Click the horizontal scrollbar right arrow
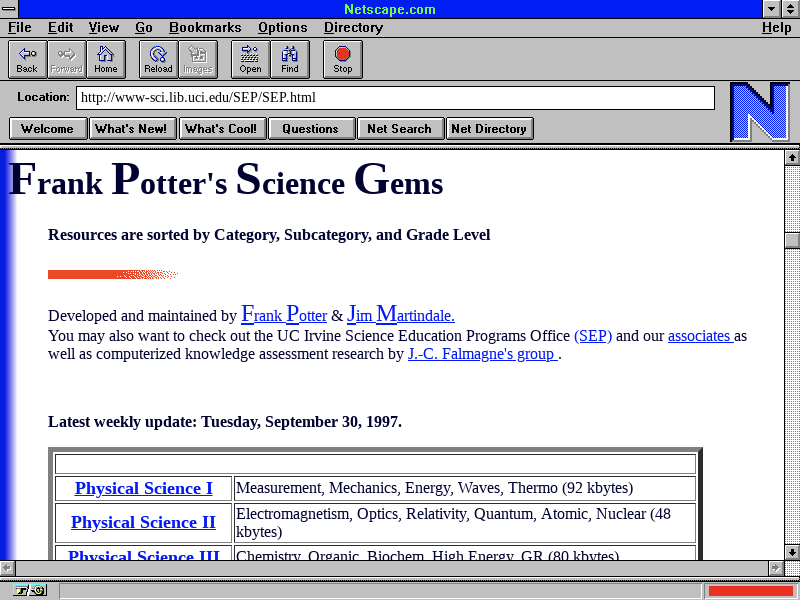This screenshot has height=600, width=800. click(775, 568)
